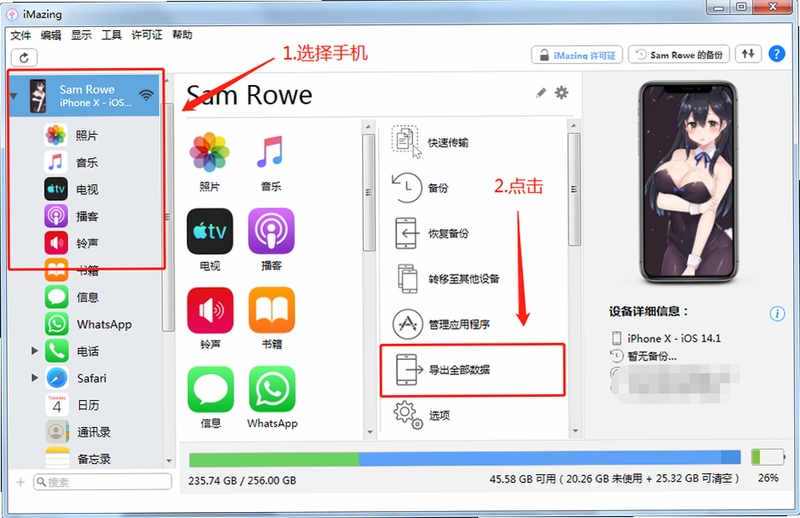This screenshot has height=518, width=800.
Task: Open device settings gear beside Sam Rowe
Action: [561, 92]
